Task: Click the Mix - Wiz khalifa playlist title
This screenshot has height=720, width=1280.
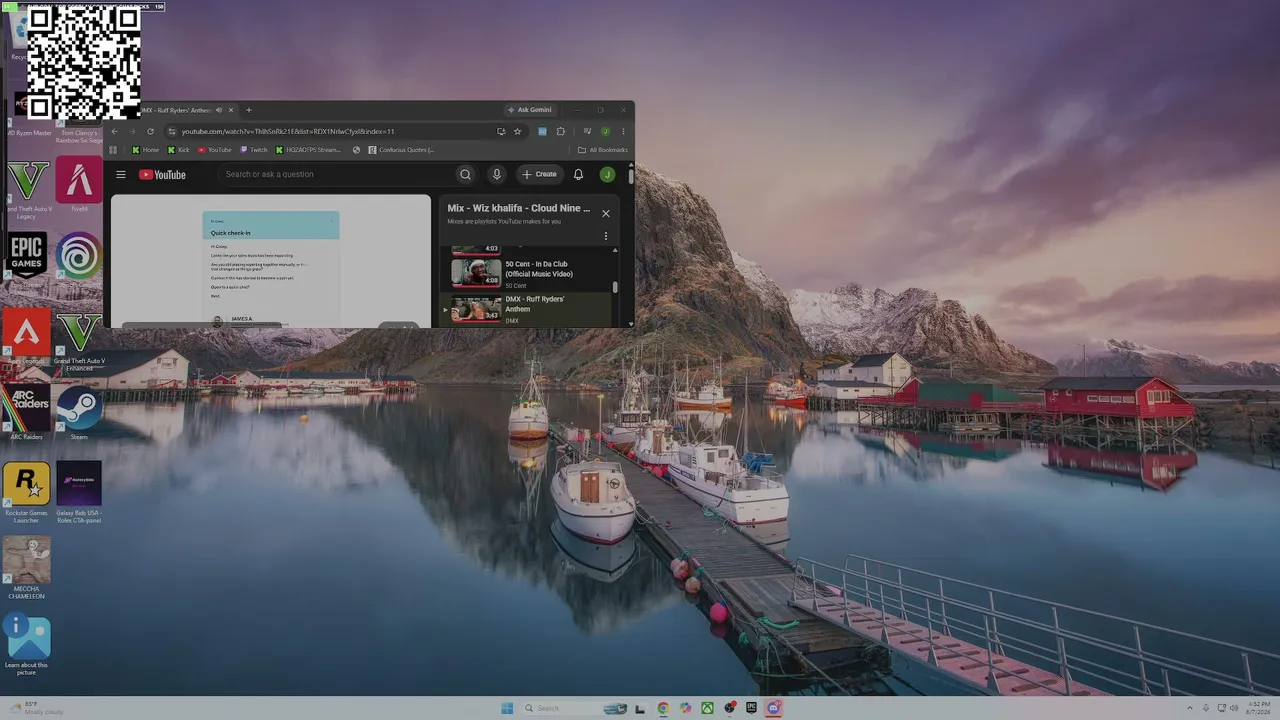Action: pyautogui.click(x=519, y=208)
